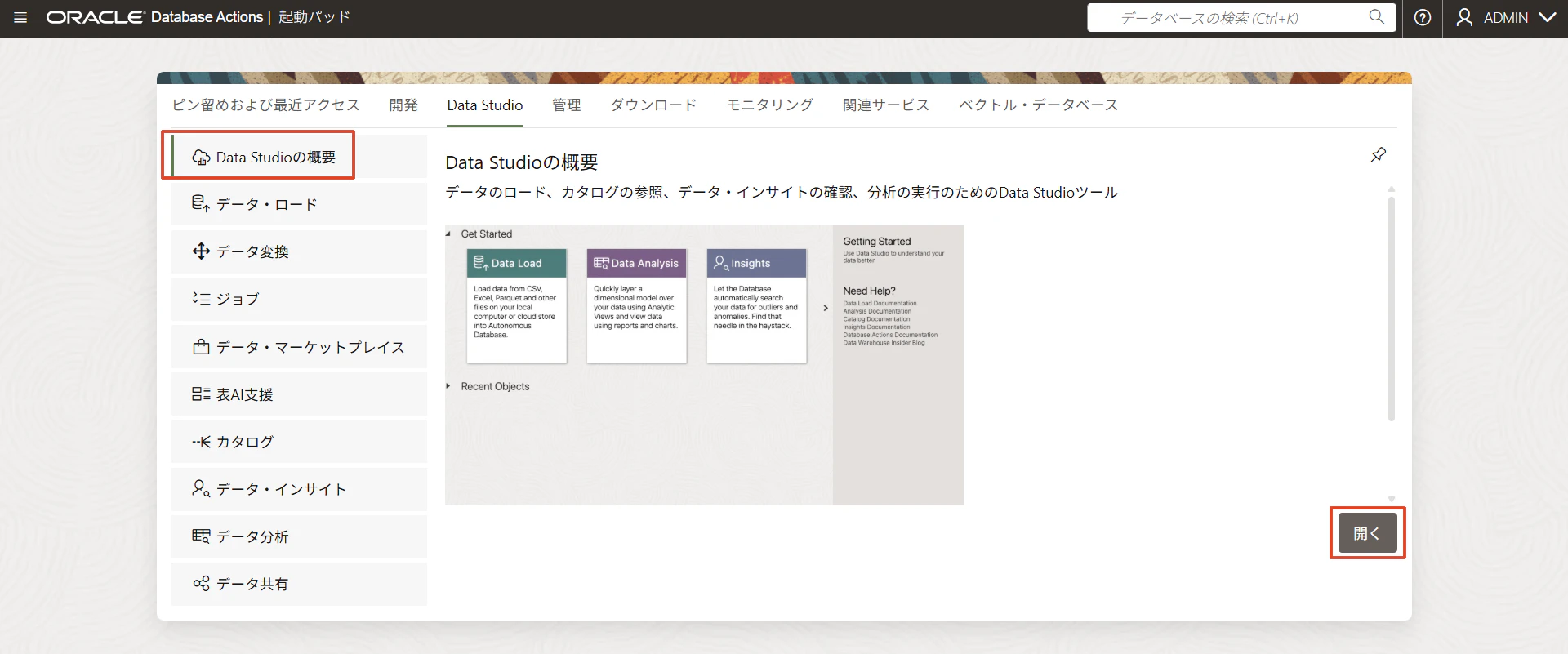1568x654 pixels.
Task: Switch to the ベクトル・データベース tab
Action: tap(1039, 105)
